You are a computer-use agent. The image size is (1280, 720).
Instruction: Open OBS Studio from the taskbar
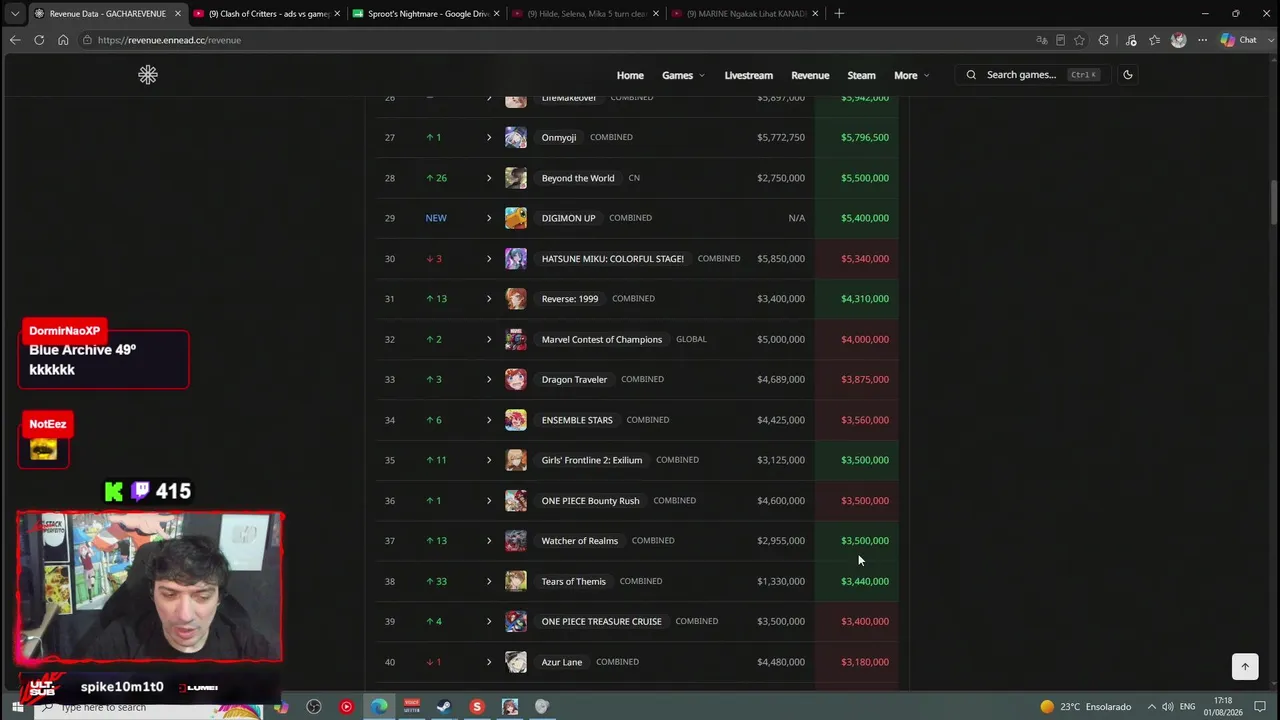tap(314, 707)
